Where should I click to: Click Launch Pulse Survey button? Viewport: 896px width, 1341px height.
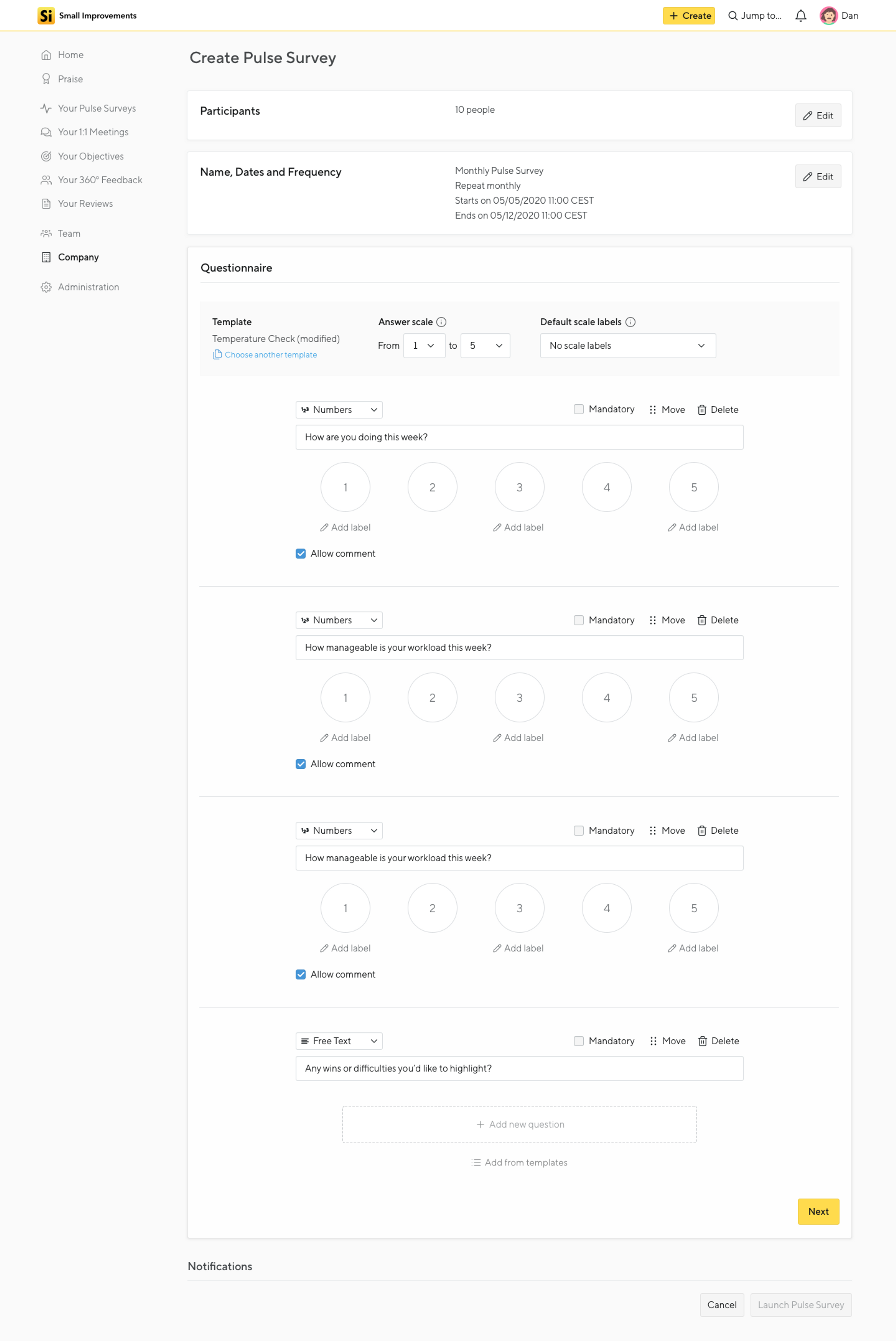[800, 1305]
